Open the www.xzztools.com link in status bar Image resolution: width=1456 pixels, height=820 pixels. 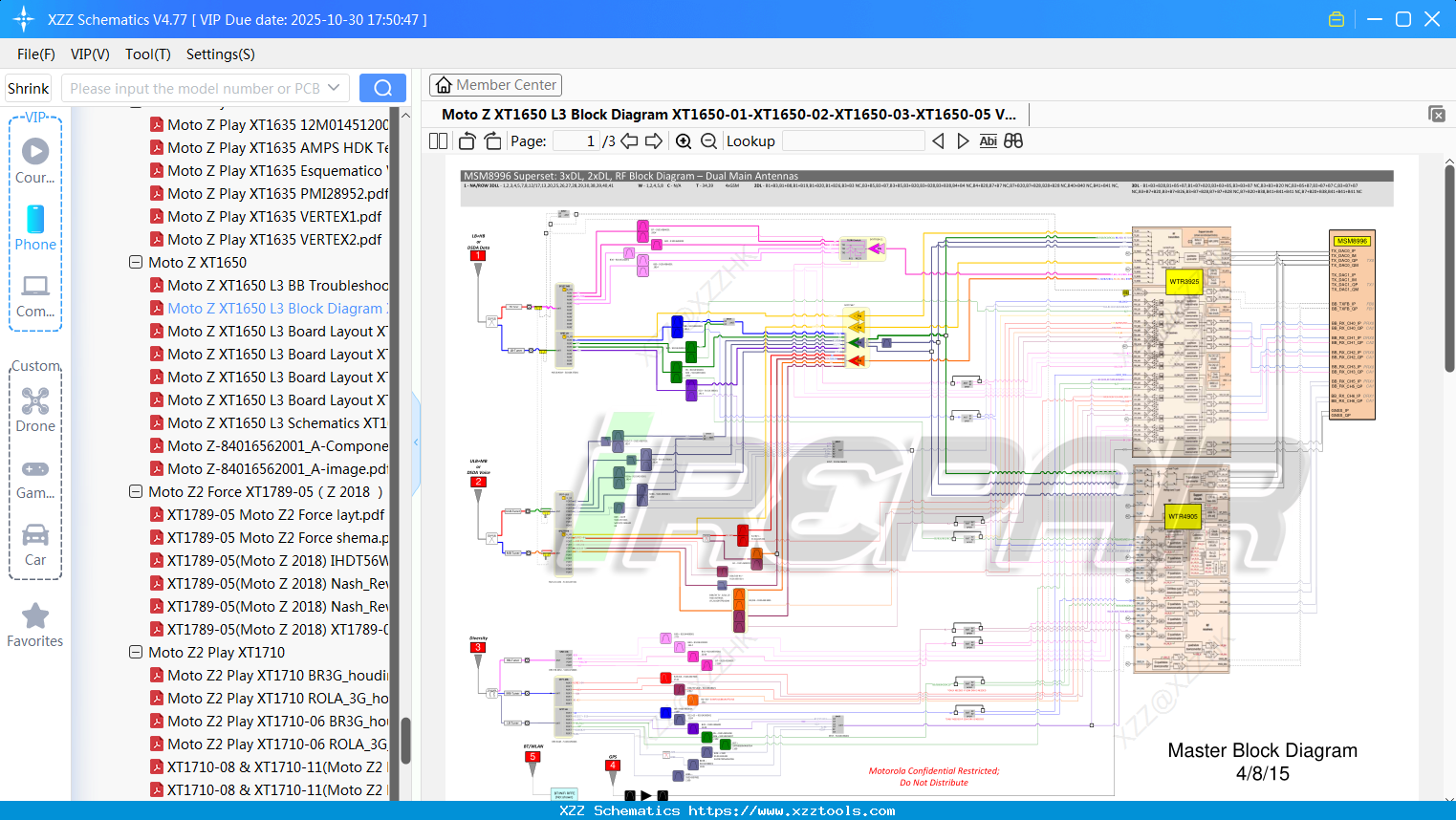click(x=792, y=810)
